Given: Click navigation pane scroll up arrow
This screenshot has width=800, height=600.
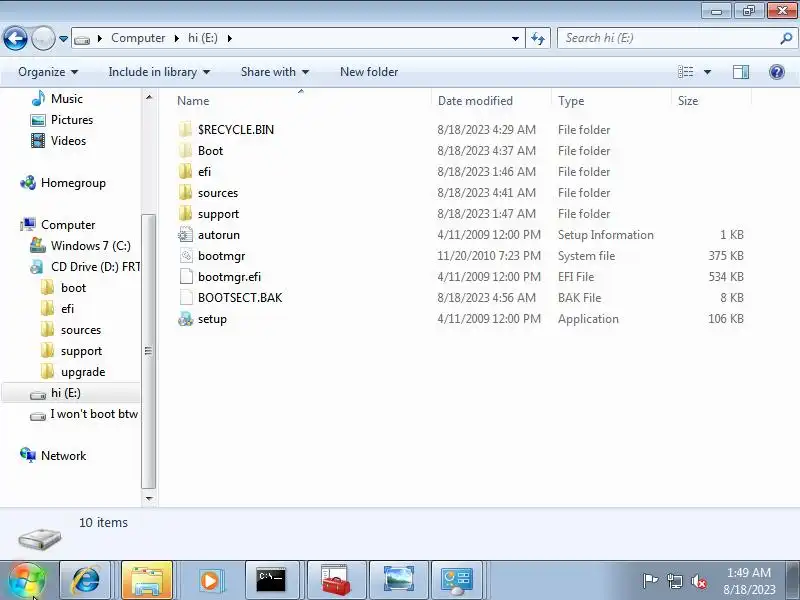Looking at the screenshot, I should tap(149, 97).
